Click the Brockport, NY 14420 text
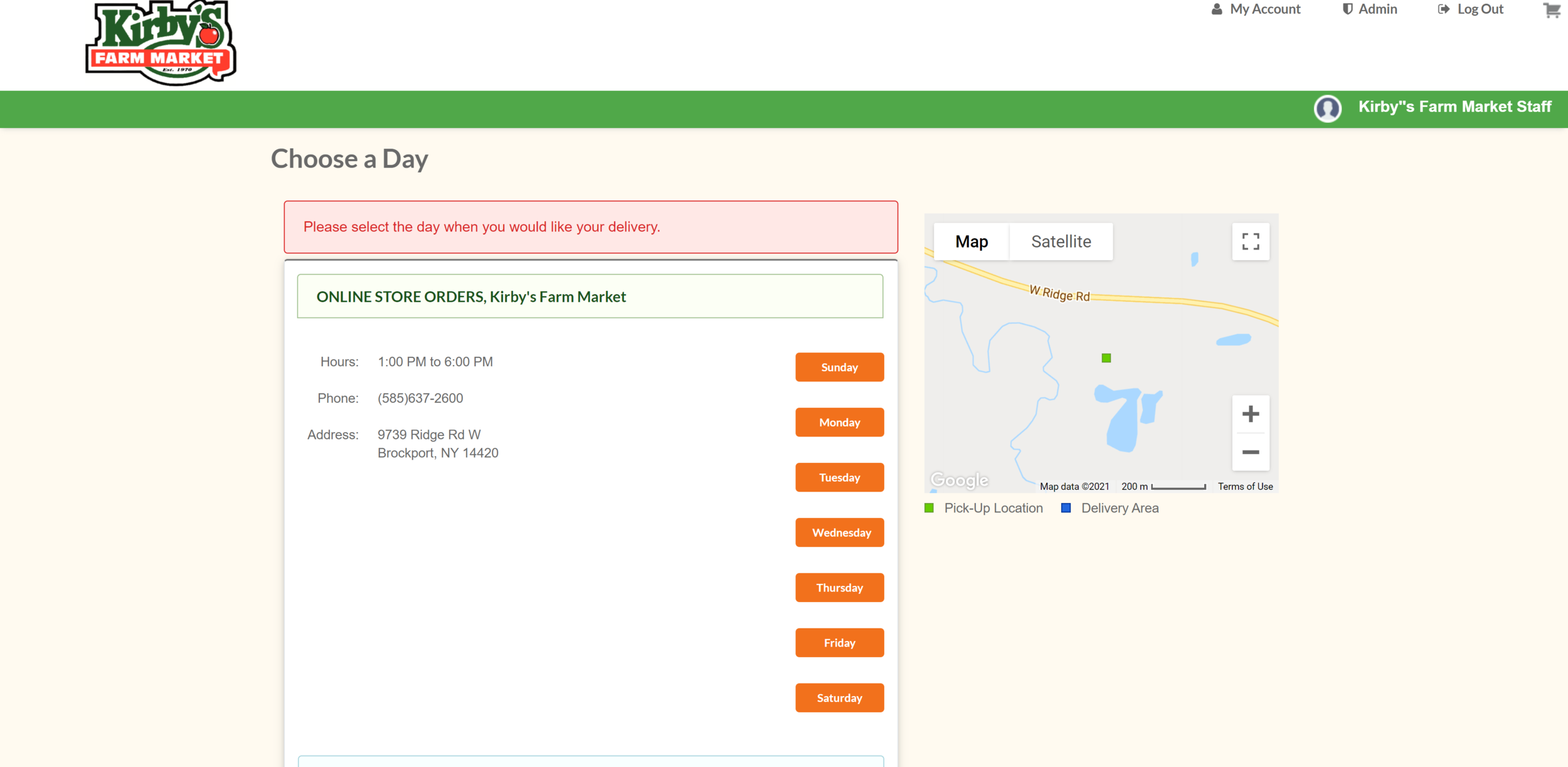Image resolution: width=1568 pixels, height=767 pixels. (438, 453)
